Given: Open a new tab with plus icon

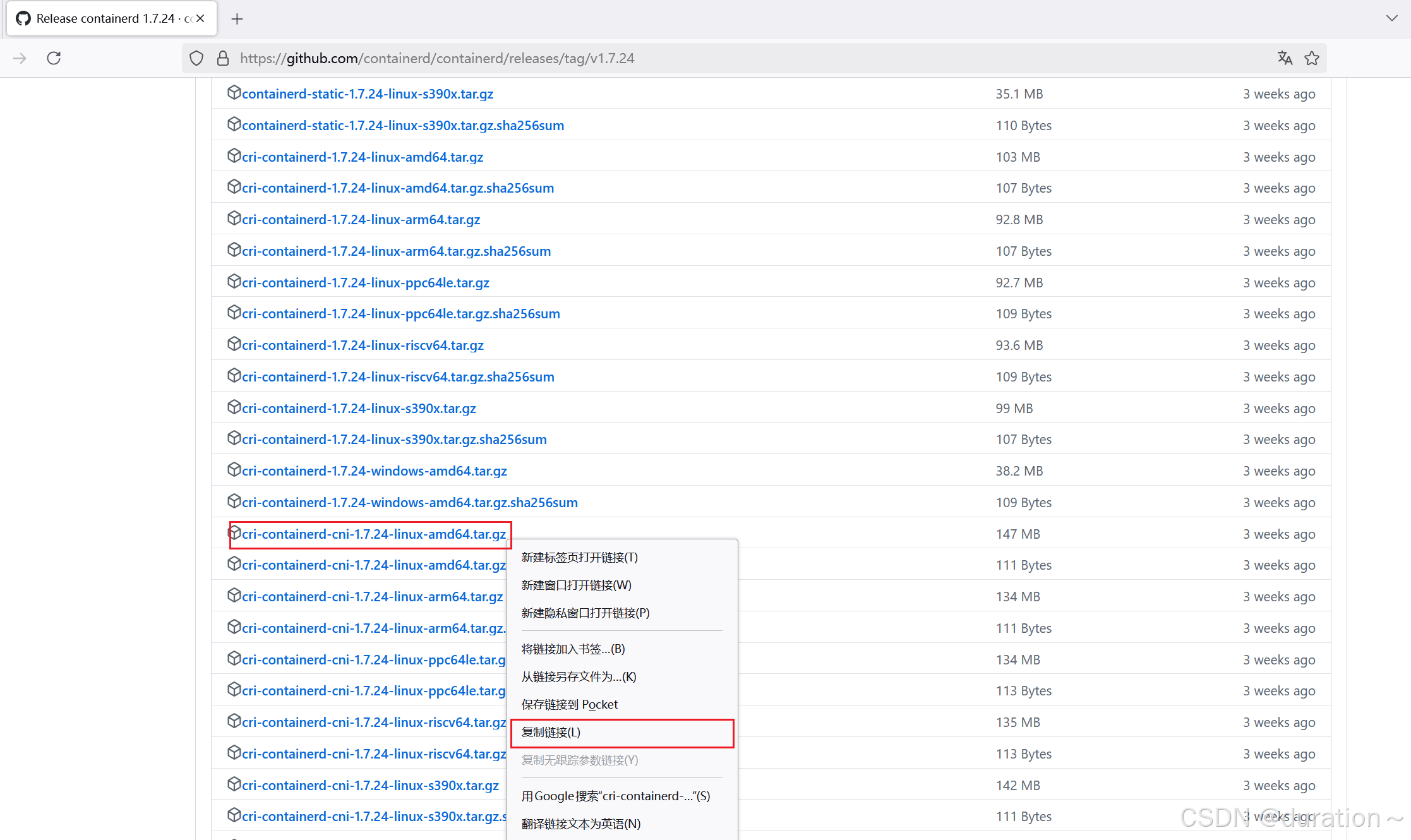Looking at the screenshot, I should 237,19.
